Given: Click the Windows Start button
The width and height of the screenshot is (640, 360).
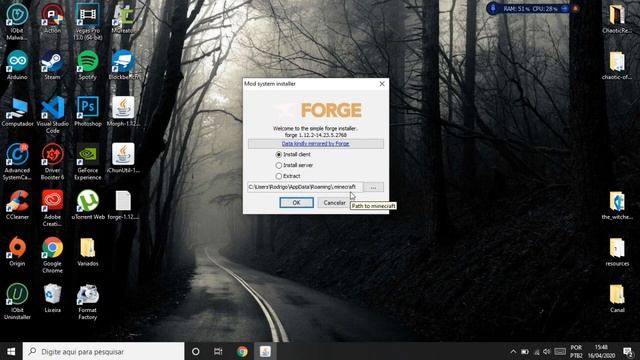Looking at the screenshot, I should coord(11,351).
